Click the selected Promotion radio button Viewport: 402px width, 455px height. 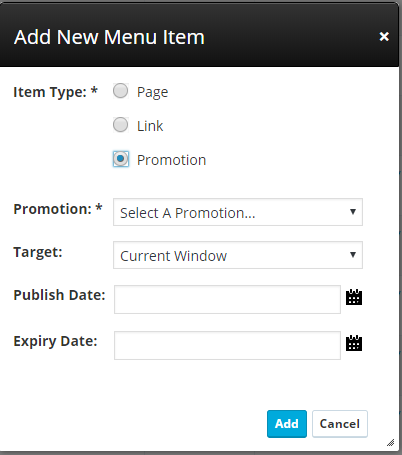pos(120,159)
